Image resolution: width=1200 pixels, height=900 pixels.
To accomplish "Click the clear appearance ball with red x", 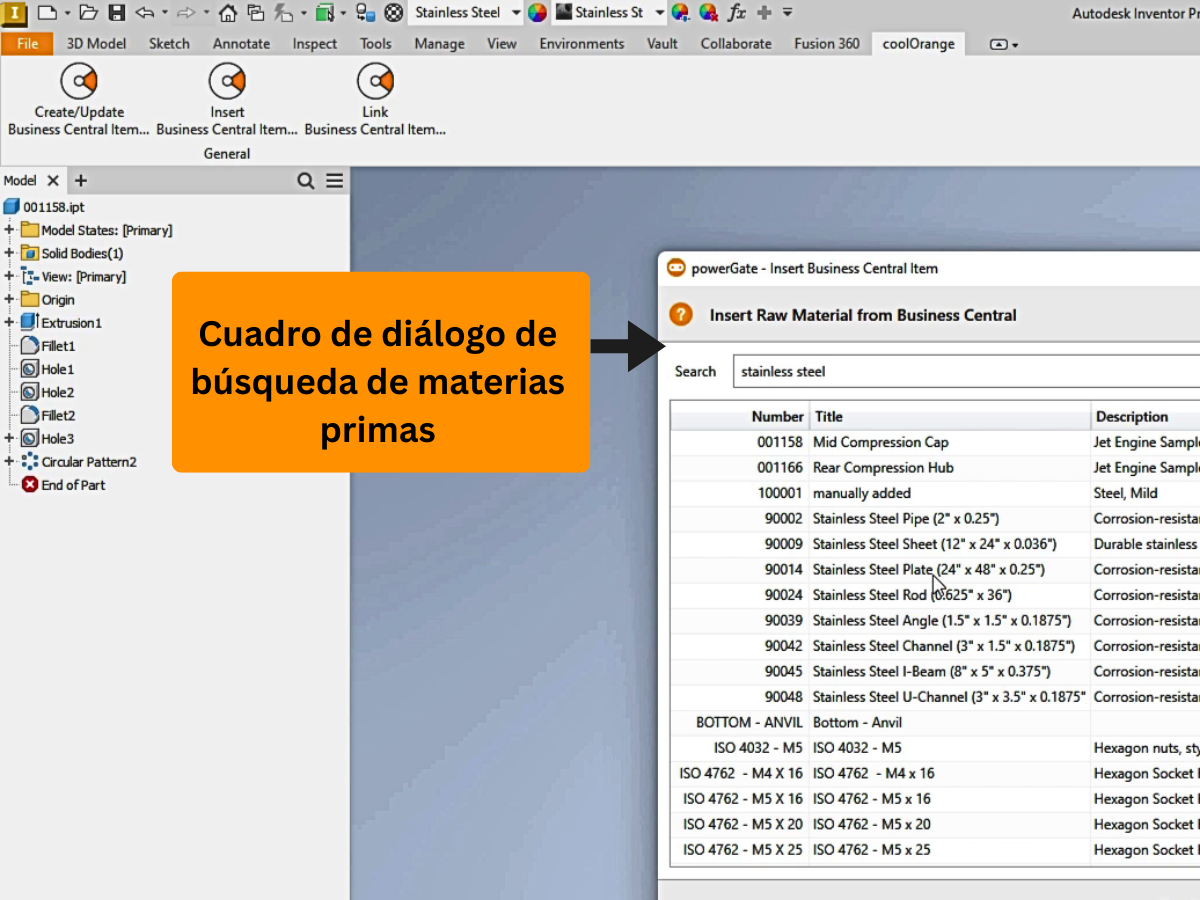I will tap(708, 13).
